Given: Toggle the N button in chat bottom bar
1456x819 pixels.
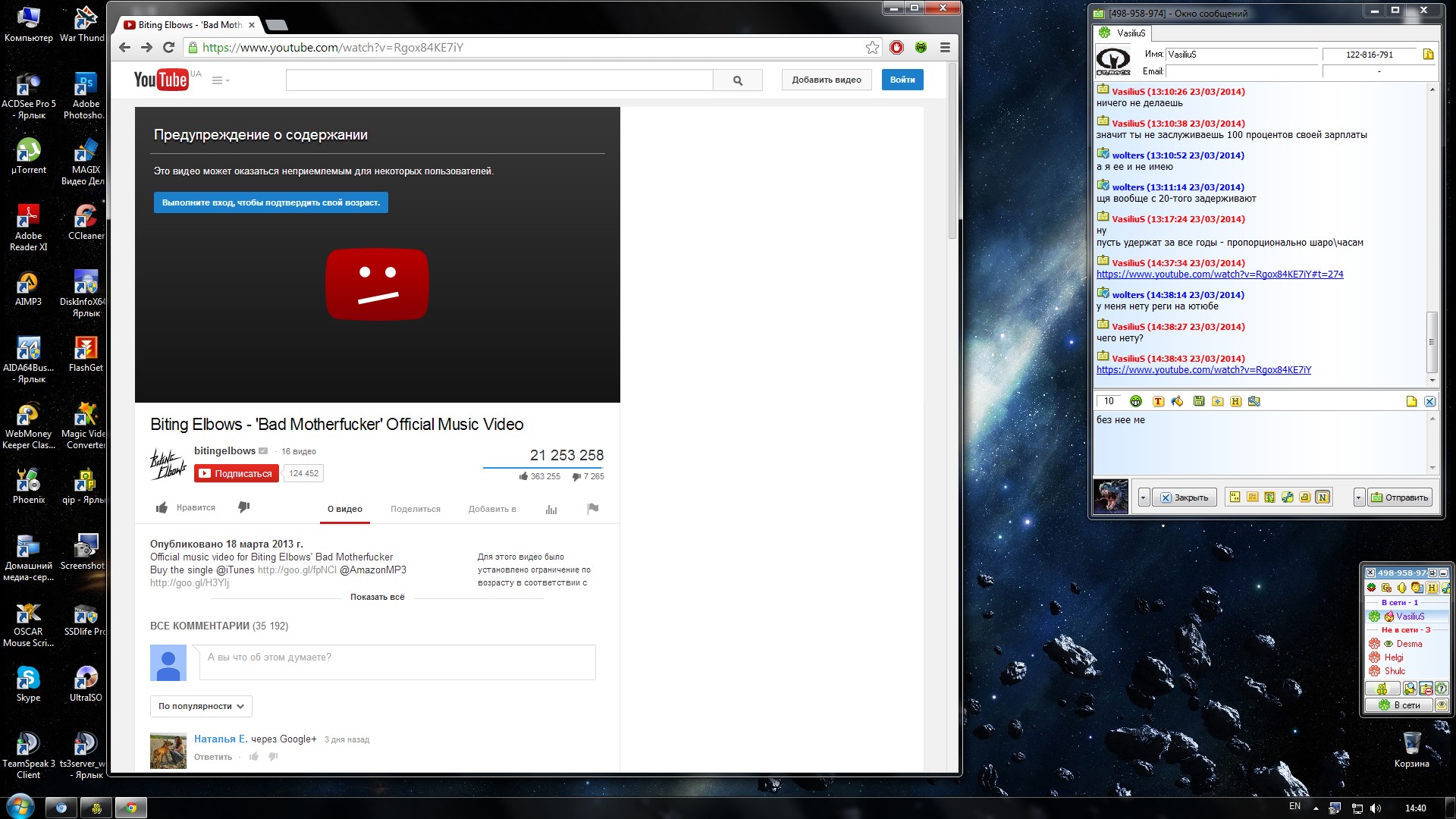Looking at the screenshot, I should coord(1323,497).
